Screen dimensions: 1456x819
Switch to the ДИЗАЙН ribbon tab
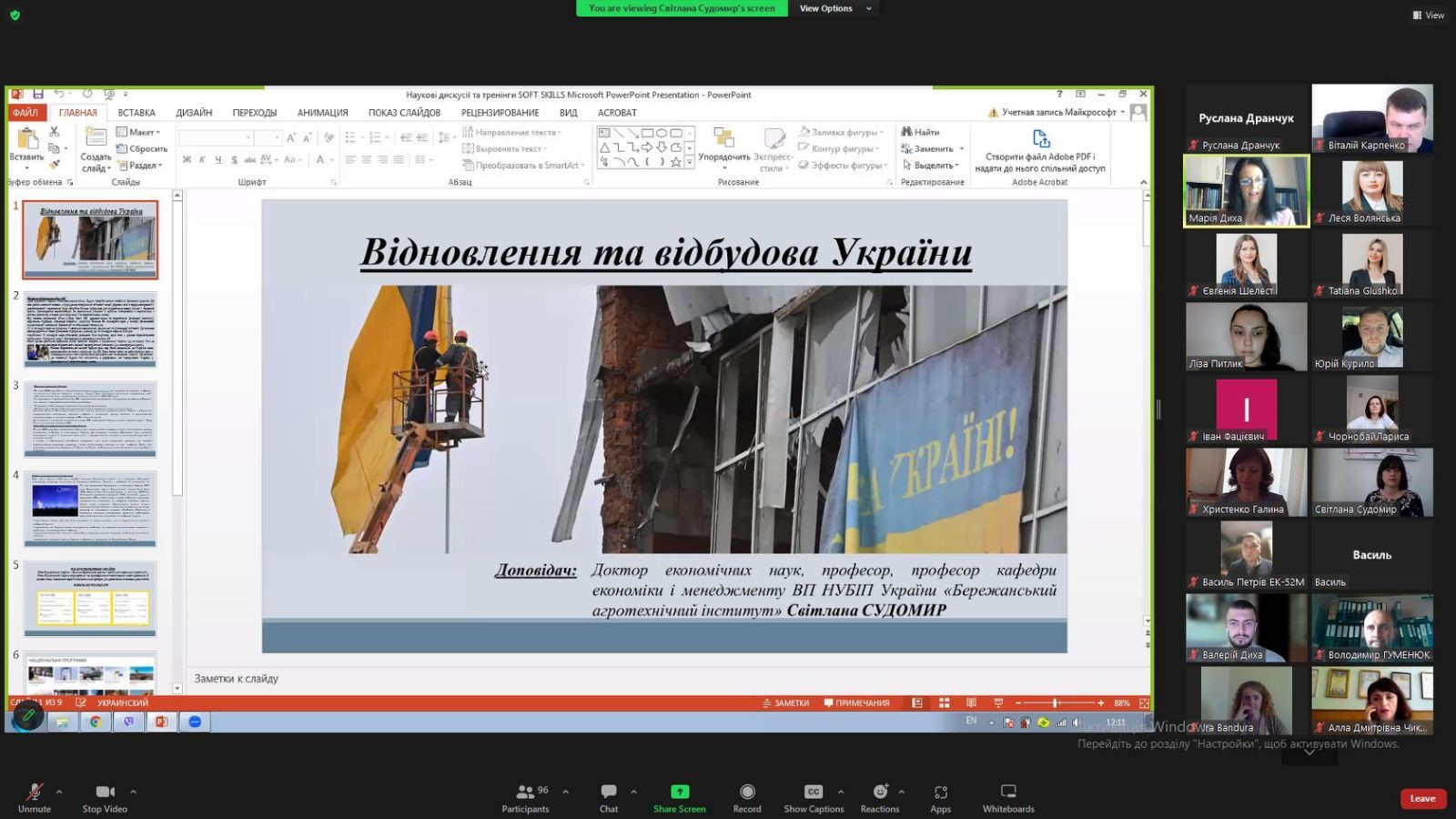(x=194, y=113)
